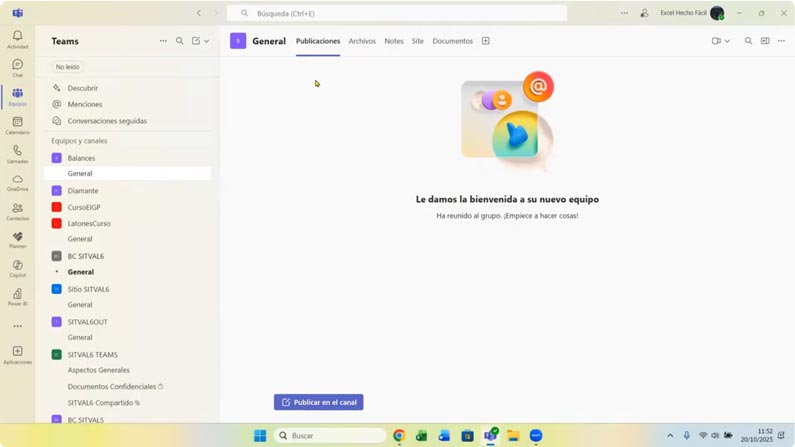The height and width of the screenshot is (447, 795).
Task: Open Microsoft Teams taskbar icon
Action: point(490,436)
